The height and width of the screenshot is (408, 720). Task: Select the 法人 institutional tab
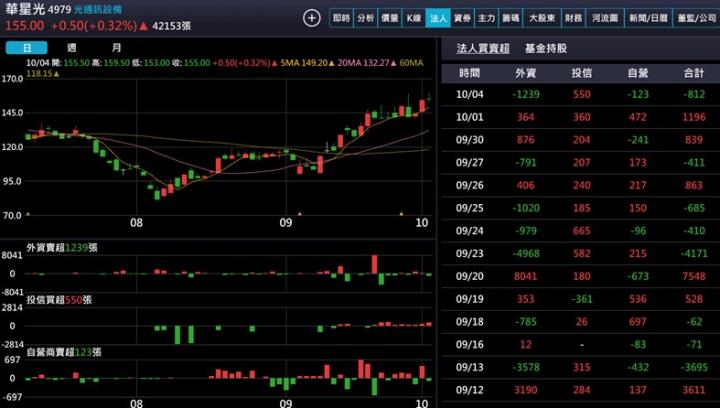pos(438,18)
